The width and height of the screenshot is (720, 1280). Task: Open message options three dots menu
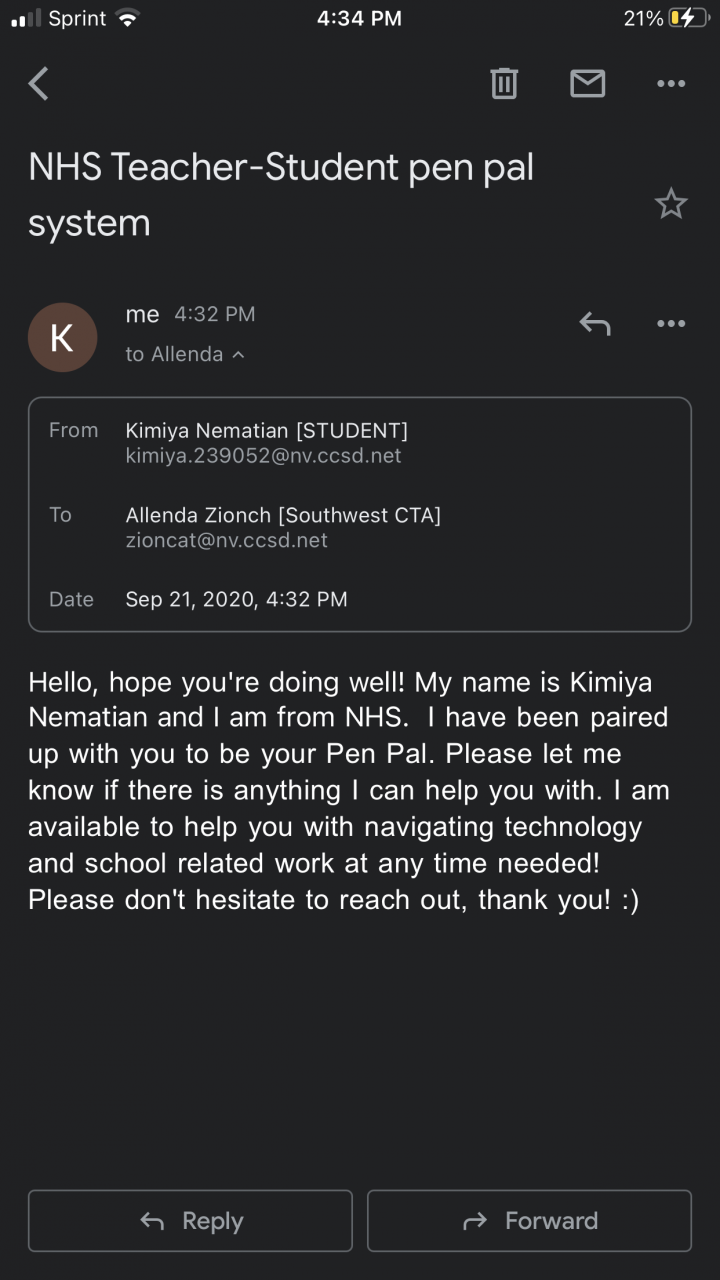point(670,323)
